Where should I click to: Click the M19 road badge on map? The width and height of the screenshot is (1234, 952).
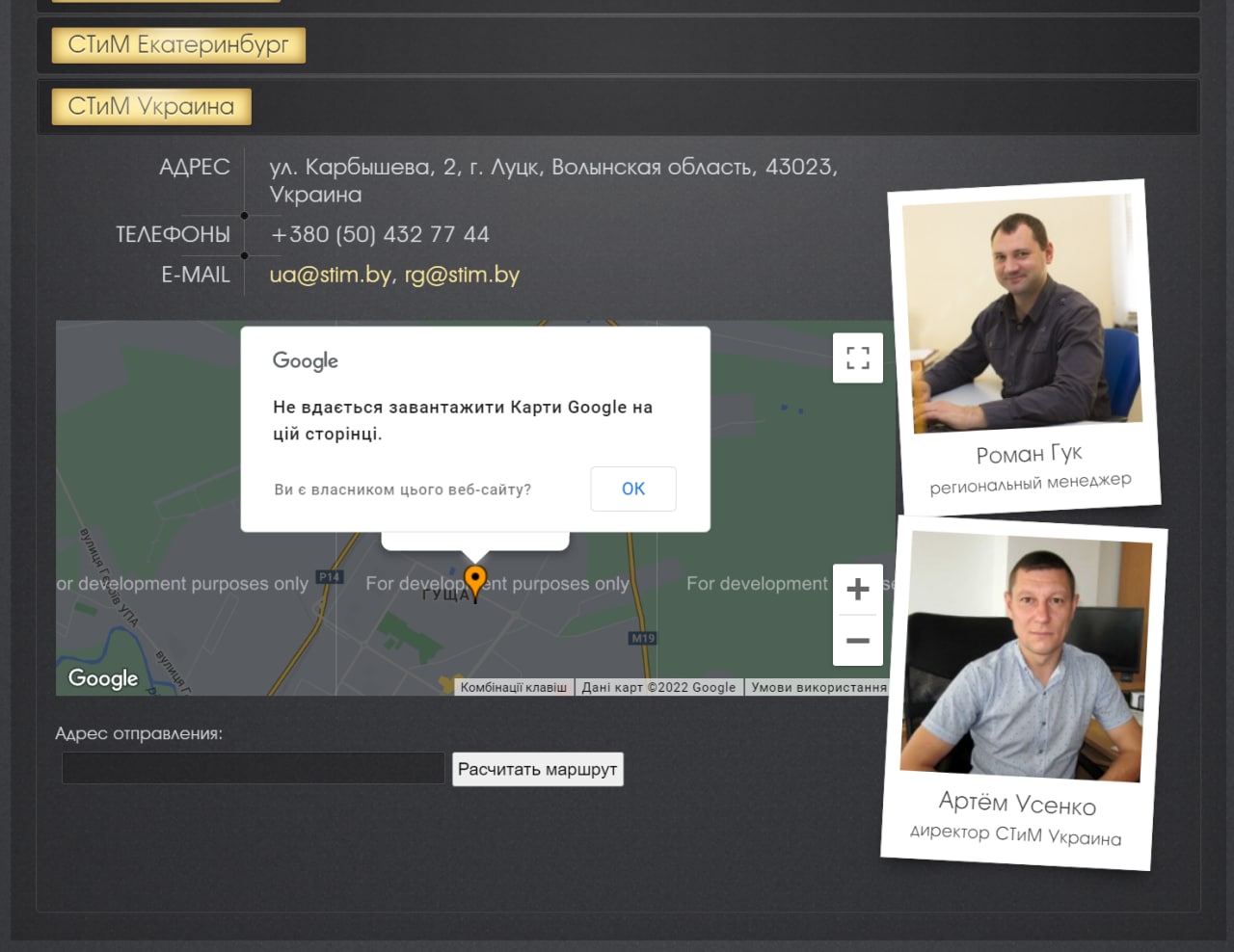pos(643,638)
